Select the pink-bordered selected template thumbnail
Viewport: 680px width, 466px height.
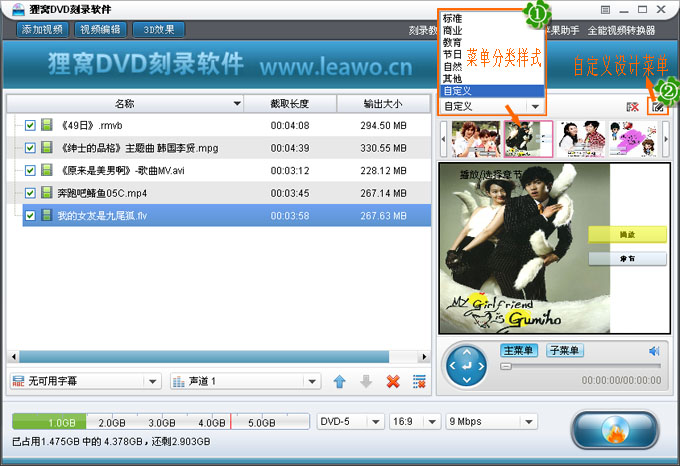(x=528, y=139)
